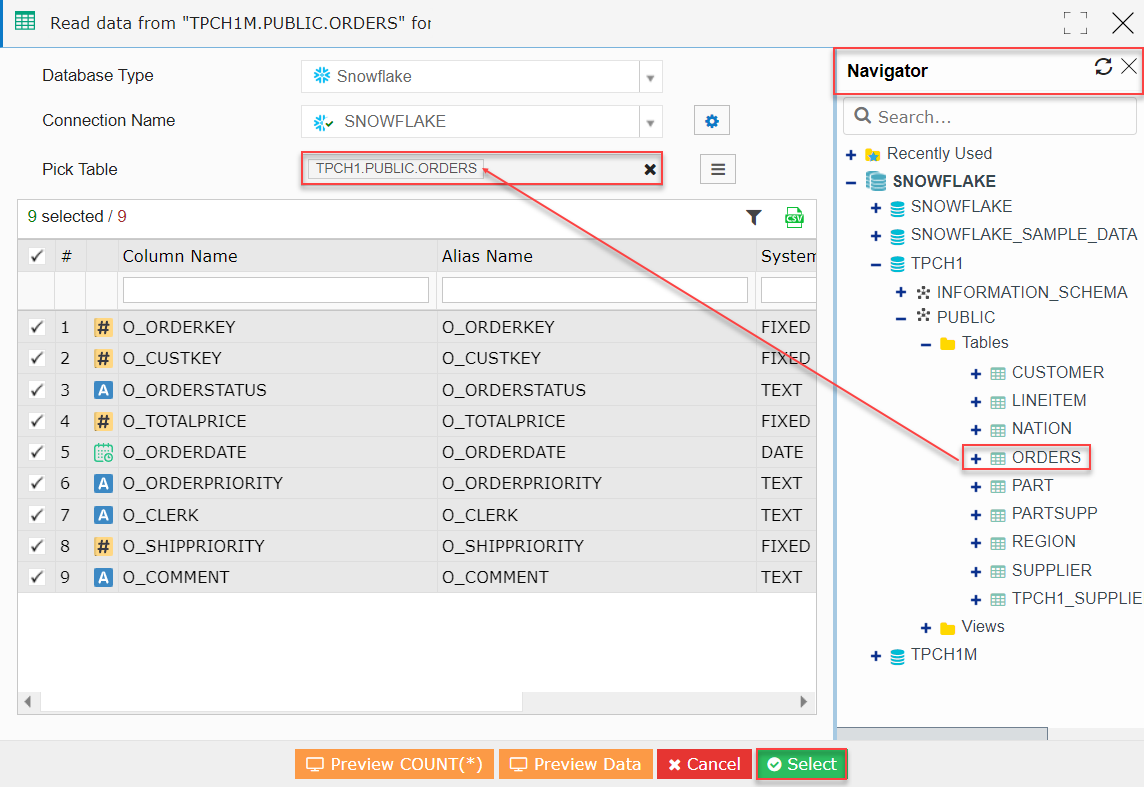
Task: Click the schema icon for INFORMATION_SCHEMA
Action: (923, 292)
